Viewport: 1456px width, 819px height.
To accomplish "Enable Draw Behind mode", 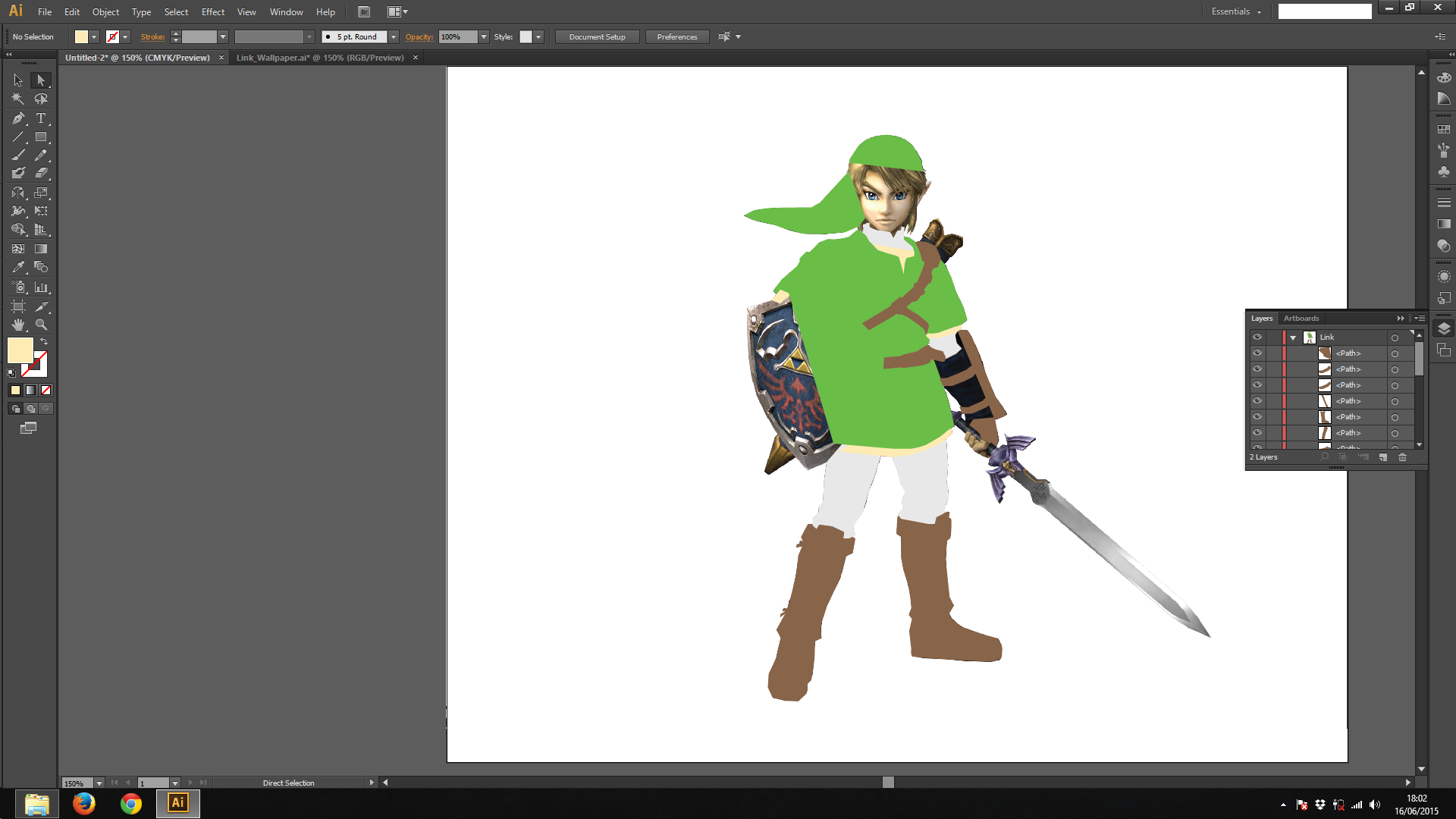I will (30, 409).
